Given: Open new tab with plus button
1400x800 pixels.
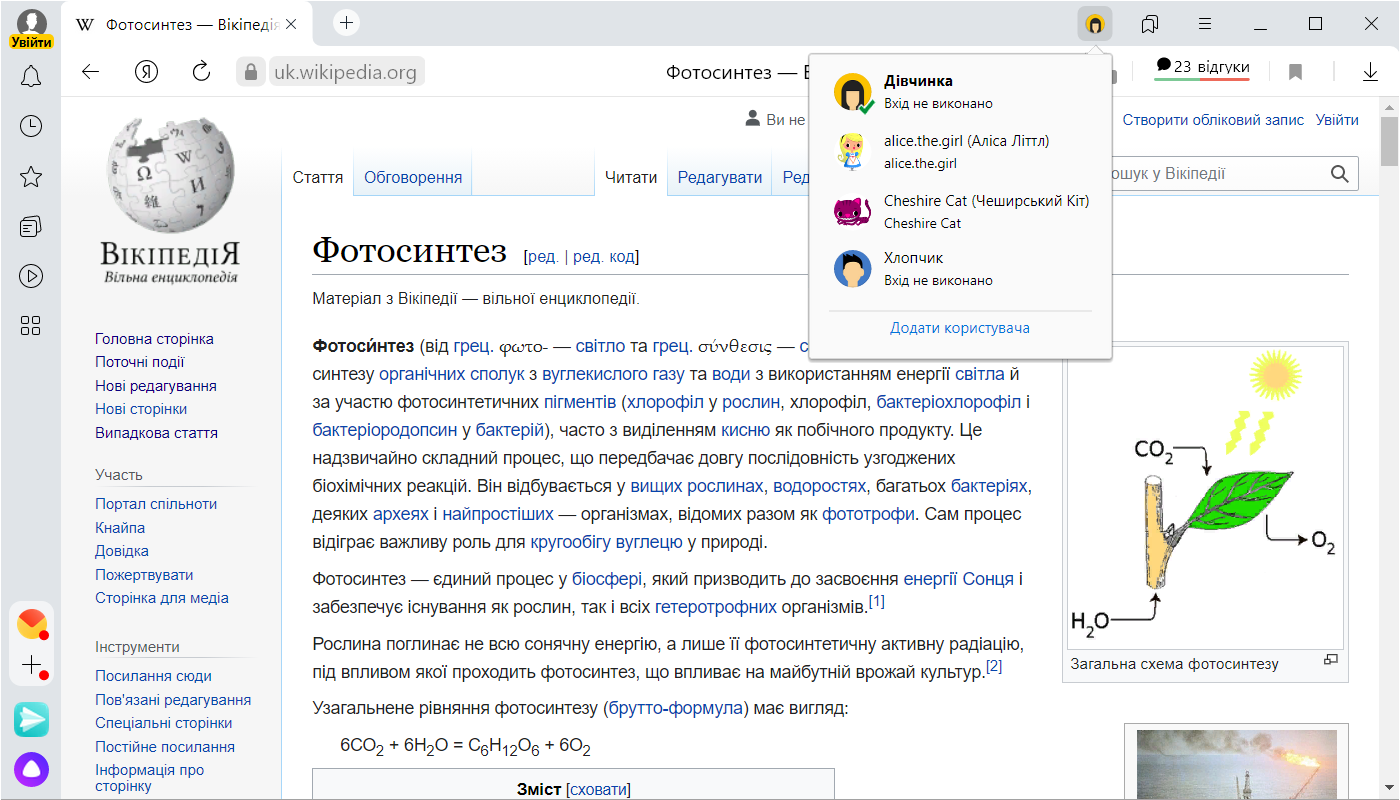Looking at the screenshot, I should pyautogui.click(x=346, y=23).
